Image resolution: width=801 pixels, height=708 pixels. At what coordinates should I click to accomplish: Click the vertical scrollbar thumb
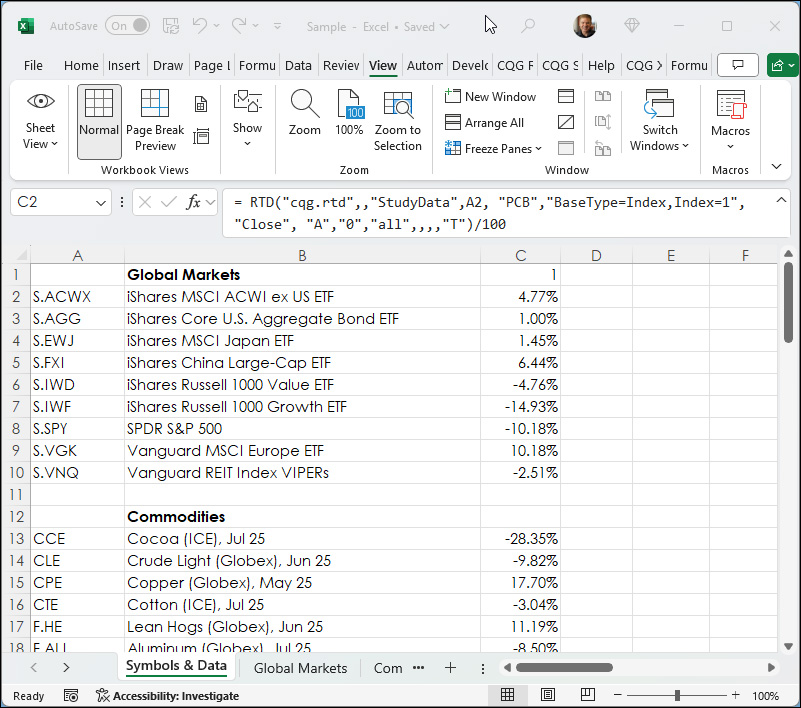(x=788, y=302)
